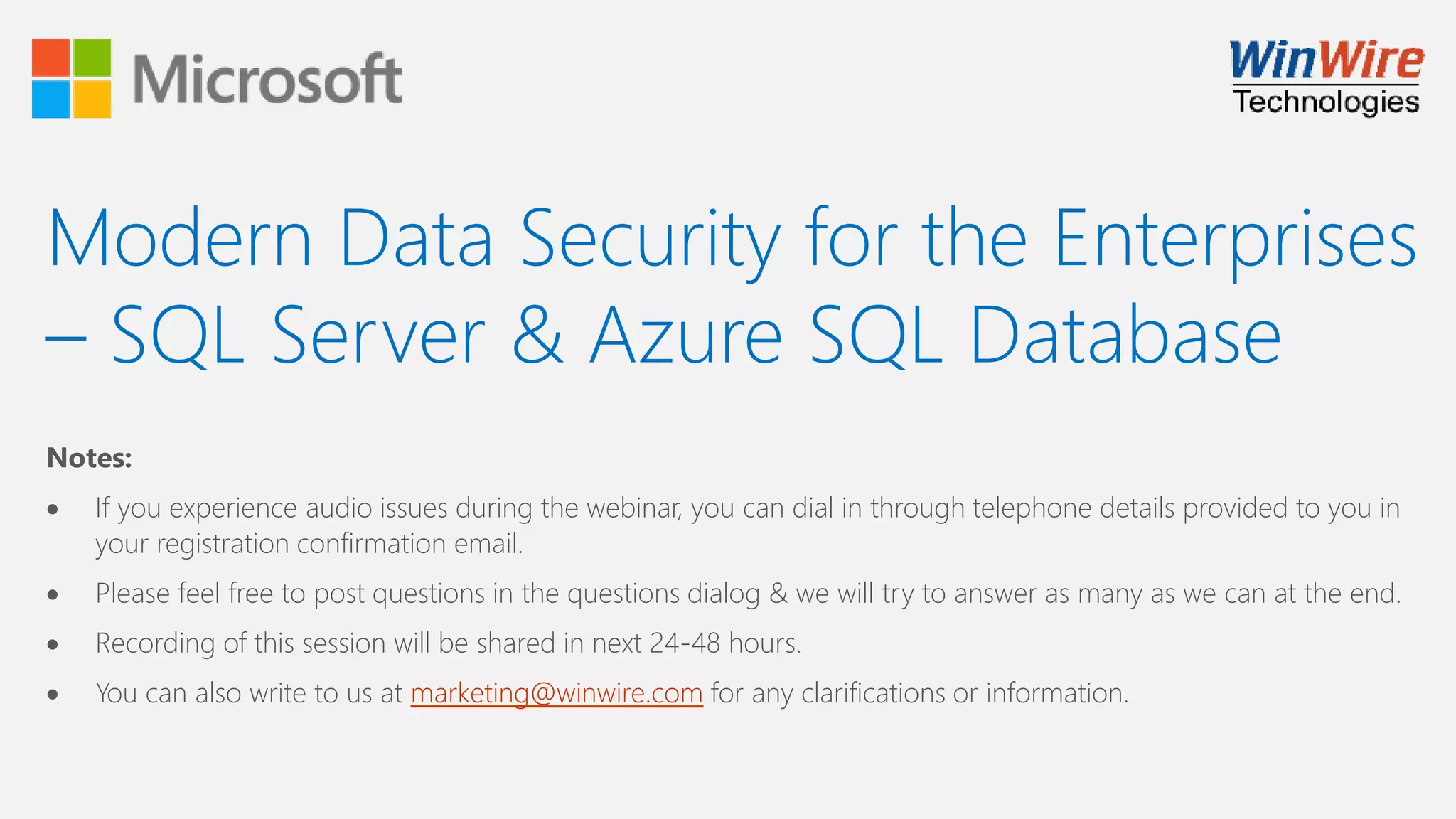Click the note about posting questions in the dialog

748,594
